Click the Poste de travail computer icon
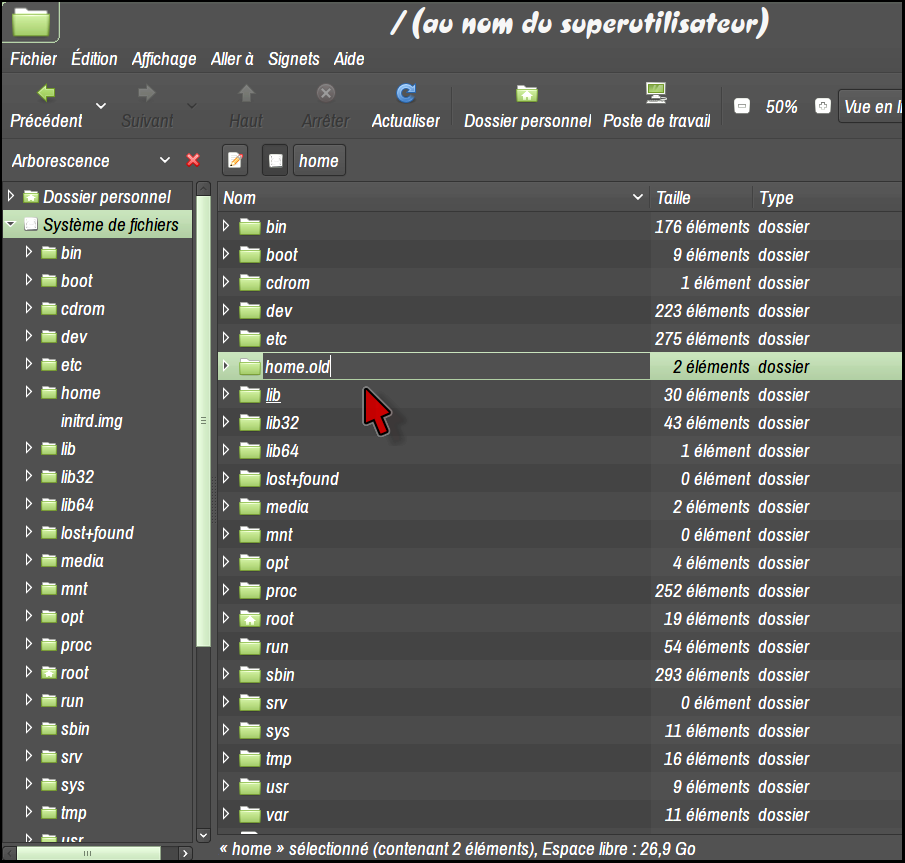905x863 pixels. [x=656, y=94]
